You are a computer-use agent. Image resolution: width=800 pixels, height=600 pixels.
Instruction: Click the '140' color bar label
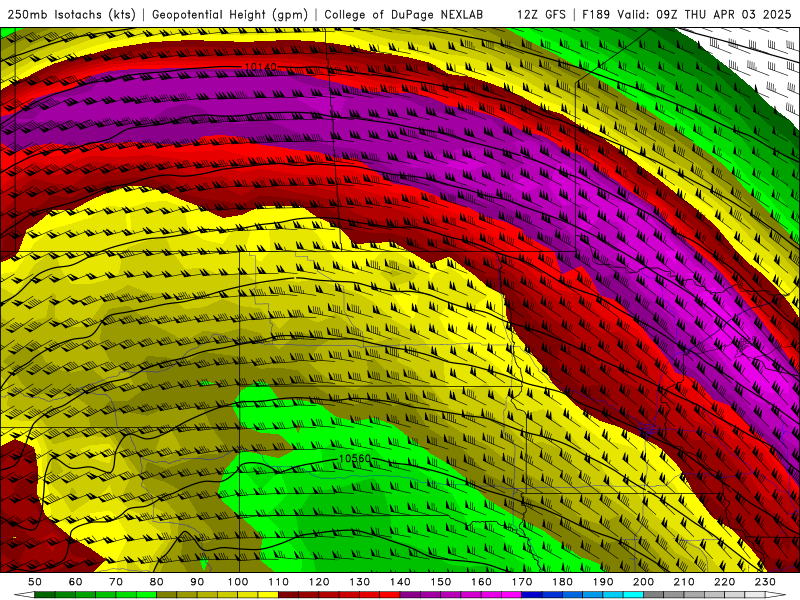click(400, 582)
